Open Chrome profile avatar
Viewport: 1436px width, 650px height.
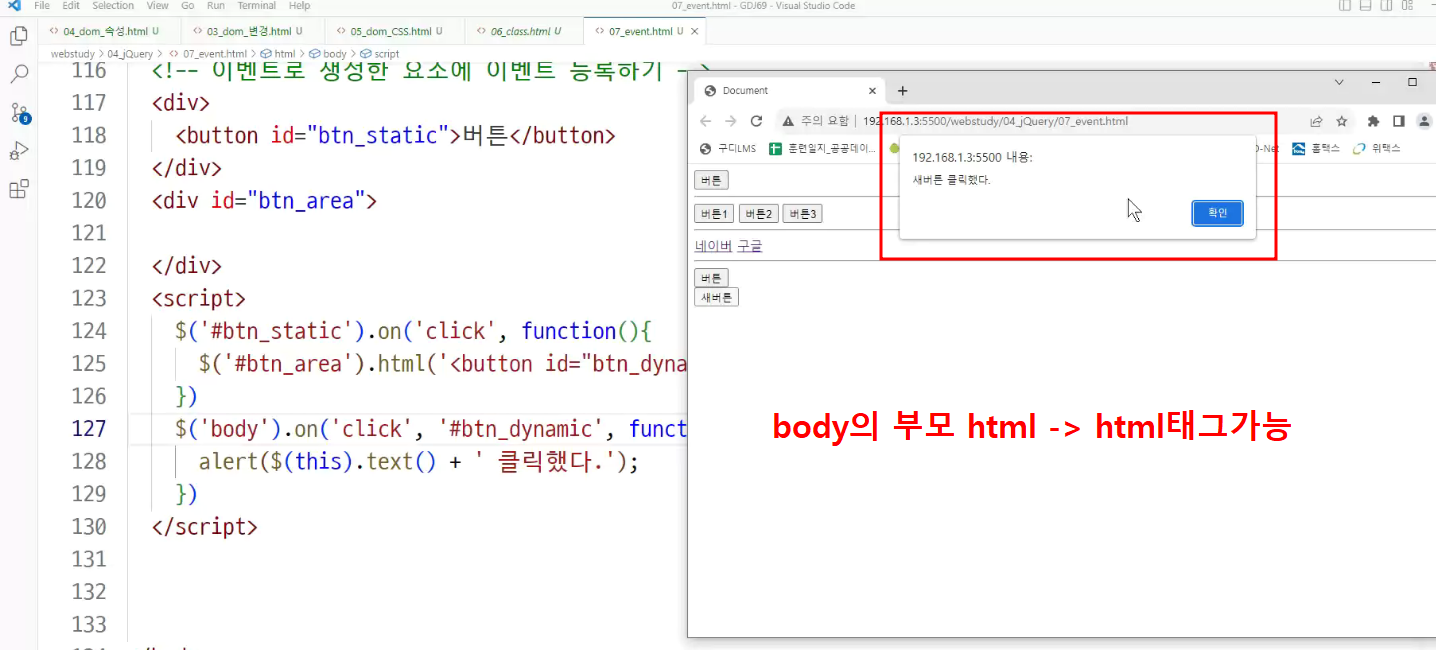(1424, 121)
